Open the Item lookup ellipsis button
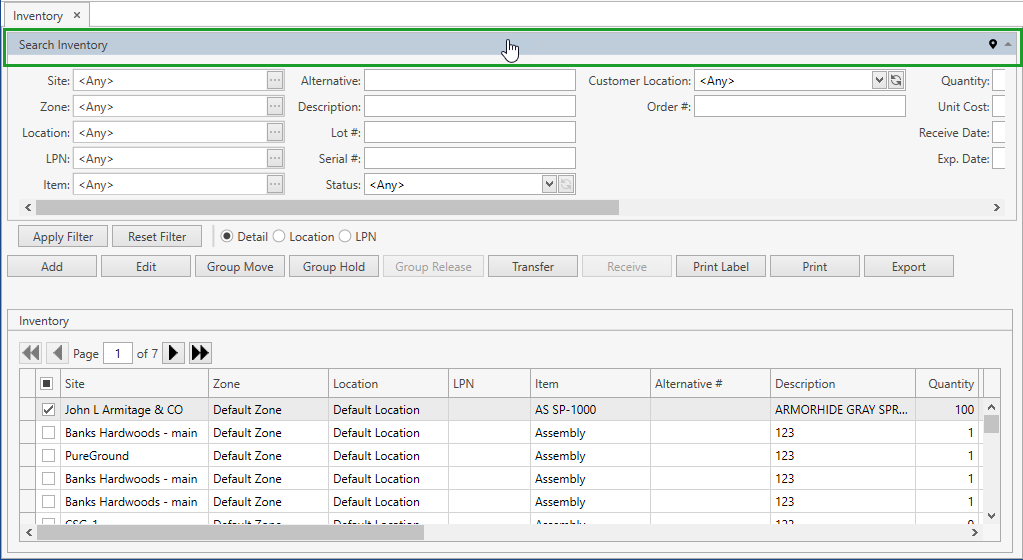This screenshot has height=560, width=1023. click(x=275, y=185)
